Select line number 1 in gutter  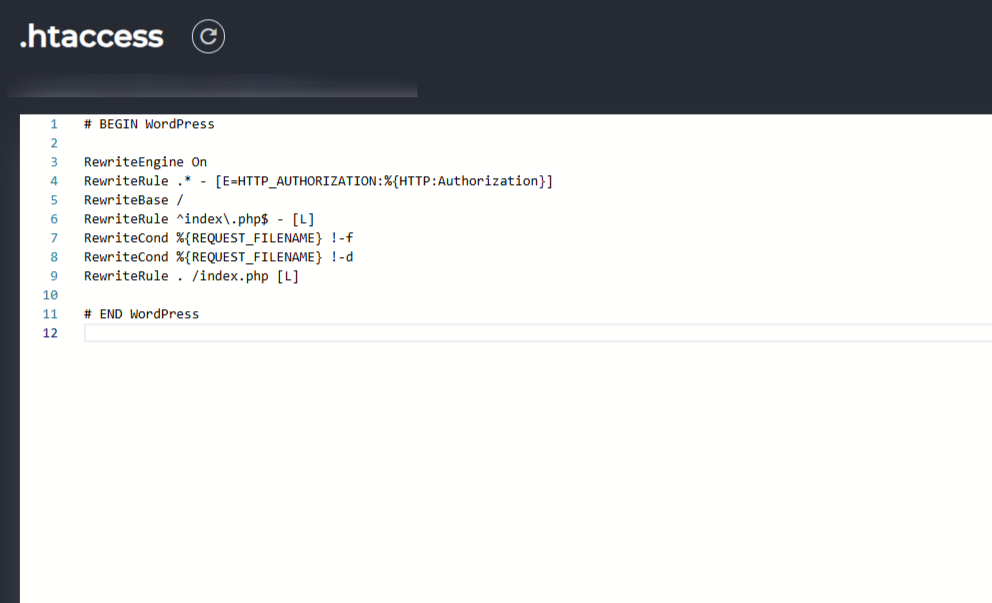tap(54, 124)
